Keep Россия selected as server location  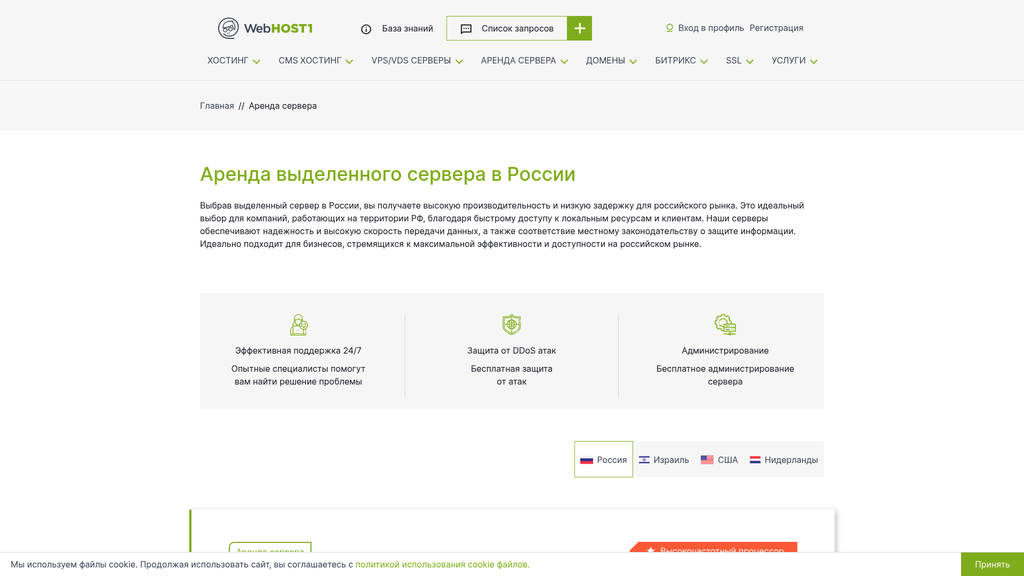(x=603, y=459)
